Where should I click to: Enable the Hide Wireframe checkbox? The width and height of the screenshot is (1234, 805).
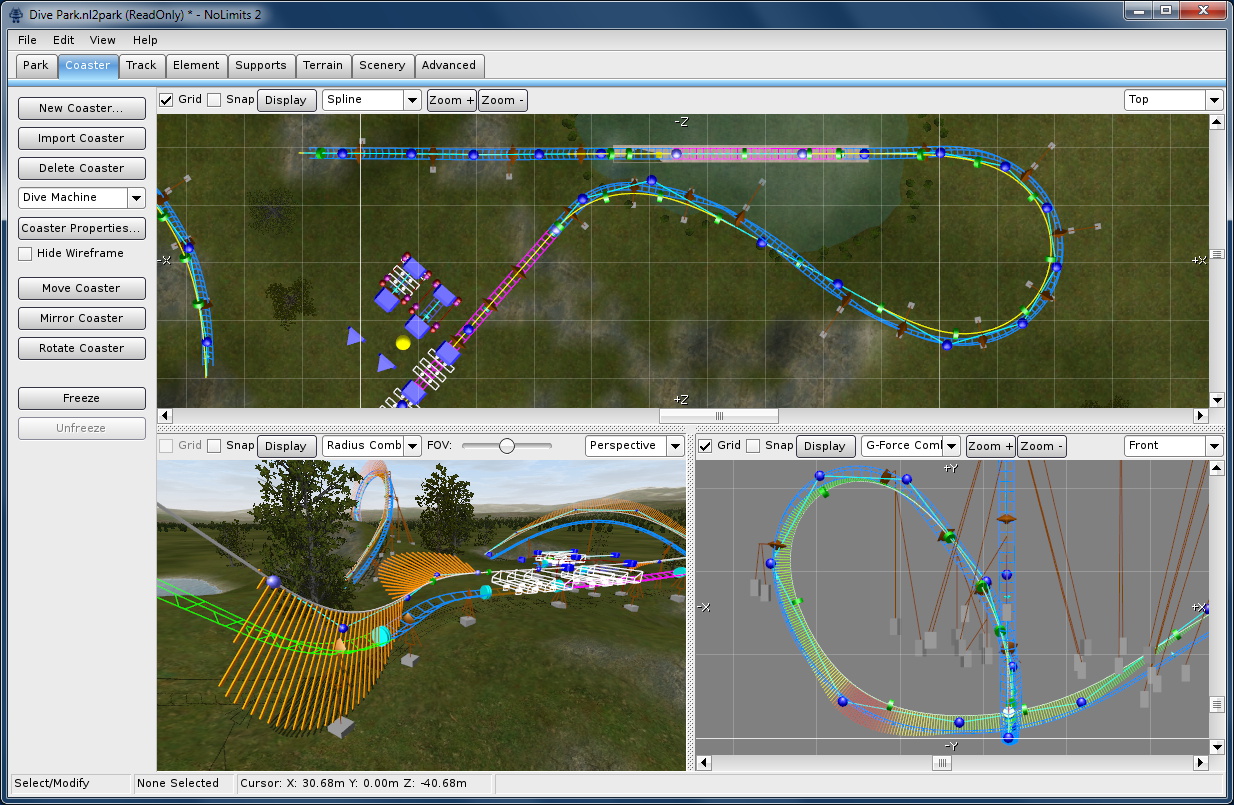25,254
